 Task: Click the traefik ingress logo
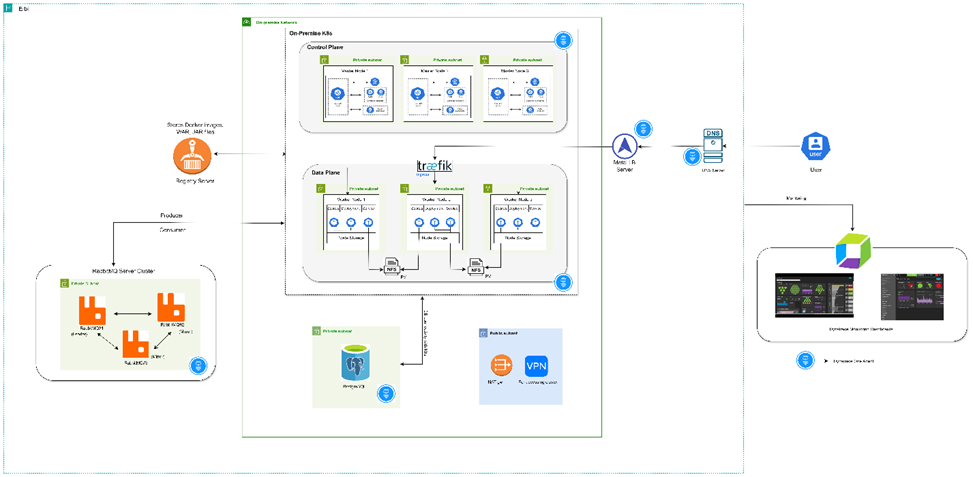(434, 166)
